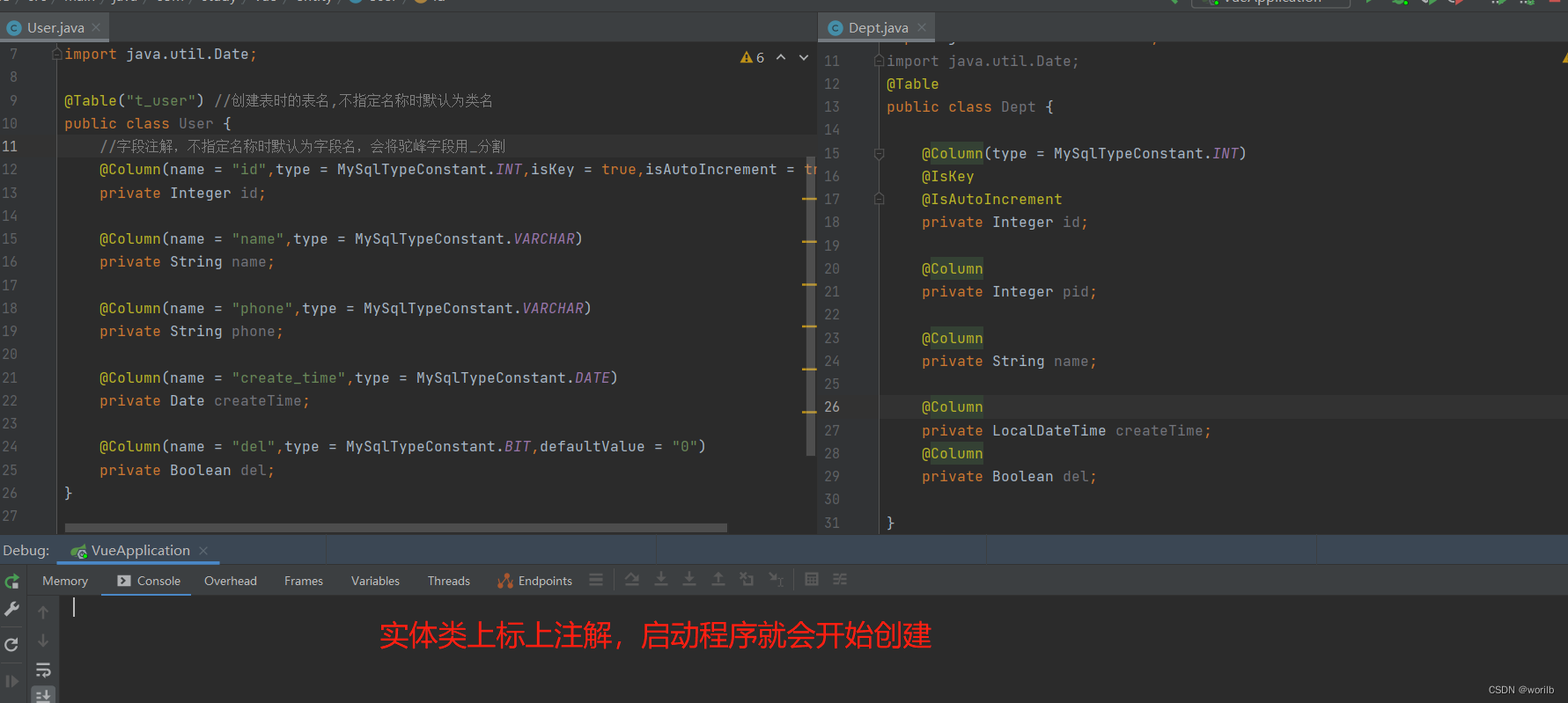
Task: Step out using the up-arrow icon
Action: [x=718, y=579]
